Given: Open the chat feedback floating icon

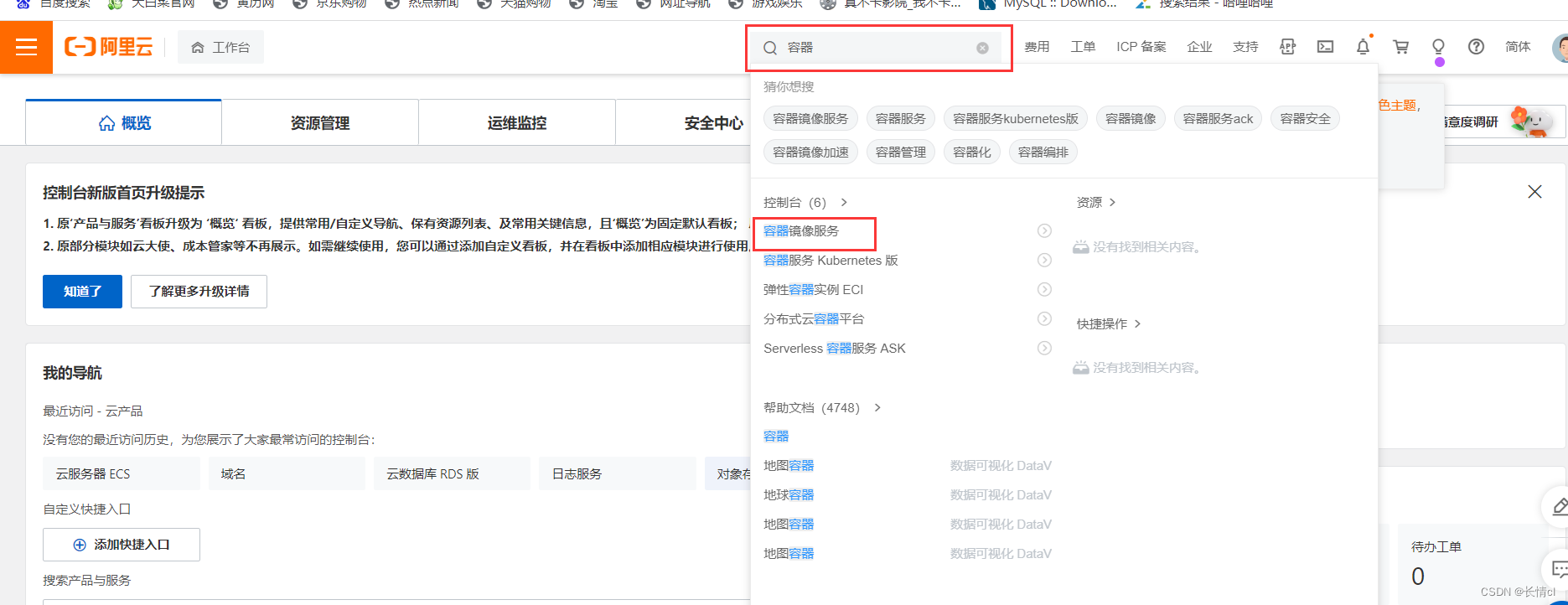Looking at the screenshot, I should coord(1558,570).
